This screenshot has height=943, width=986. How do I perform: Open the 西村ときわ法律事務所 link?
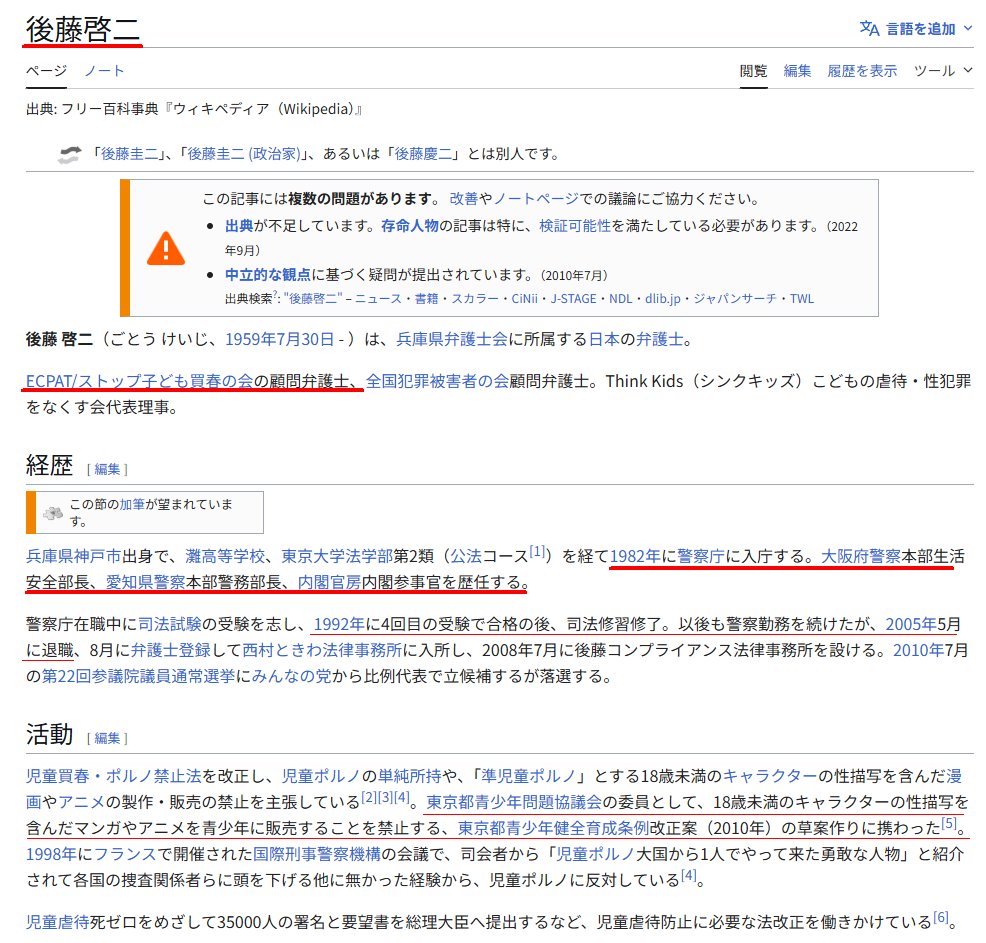click(322, 651)
